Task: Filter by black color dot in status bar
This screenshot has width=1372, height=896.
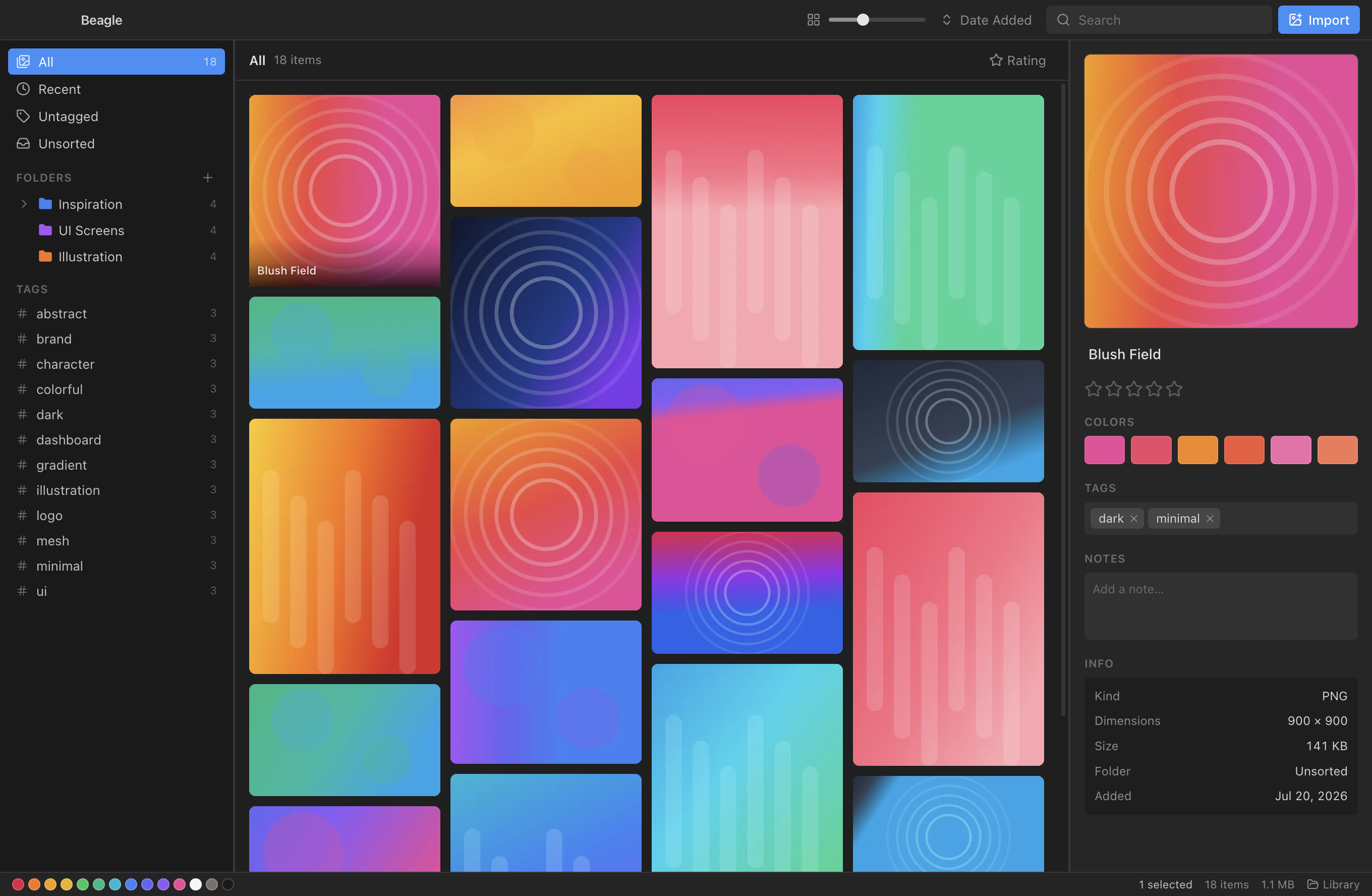Action: coord(227,884)
